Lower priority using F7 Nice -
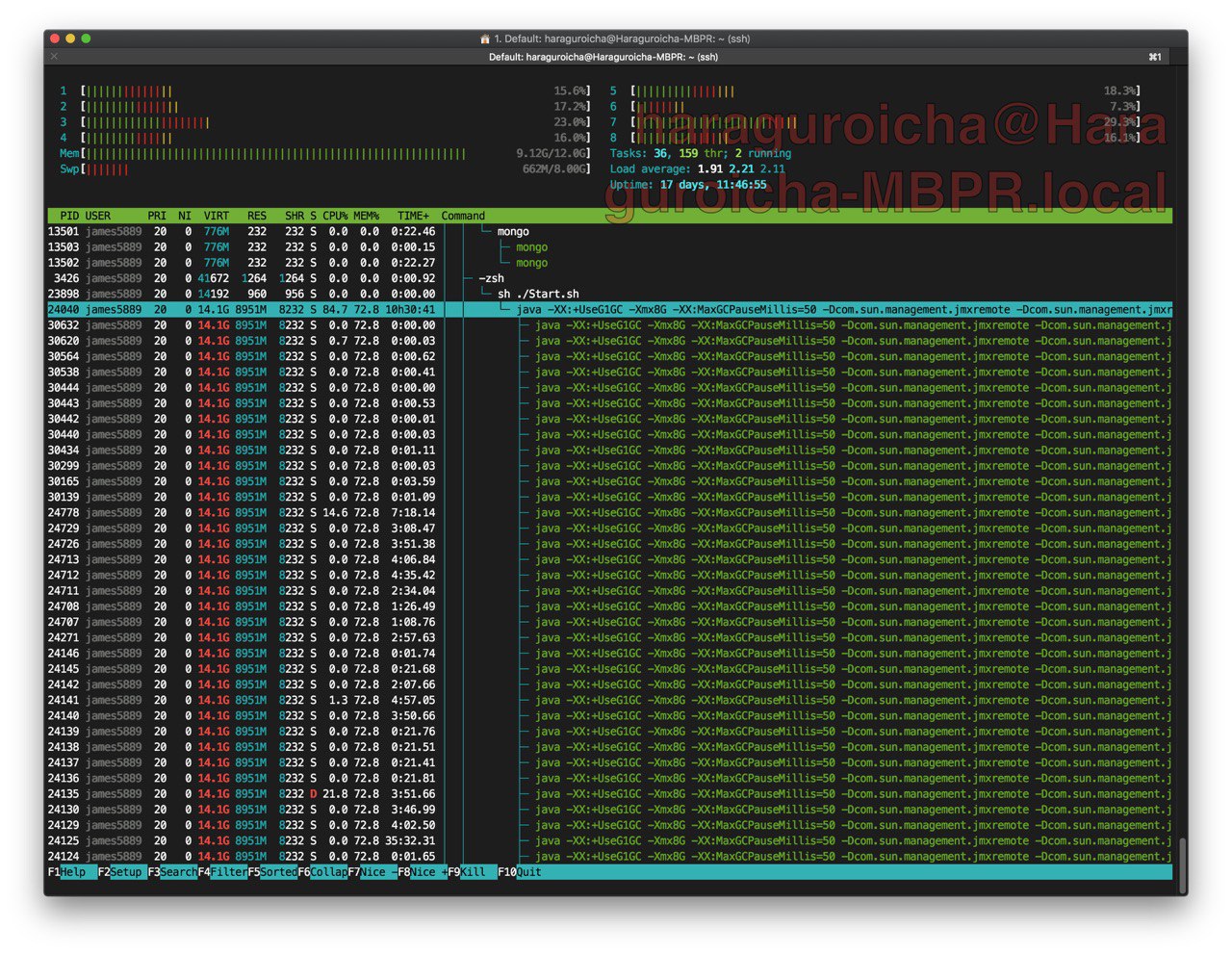This screenshot has width=1232, height=954. coord(372,872)
